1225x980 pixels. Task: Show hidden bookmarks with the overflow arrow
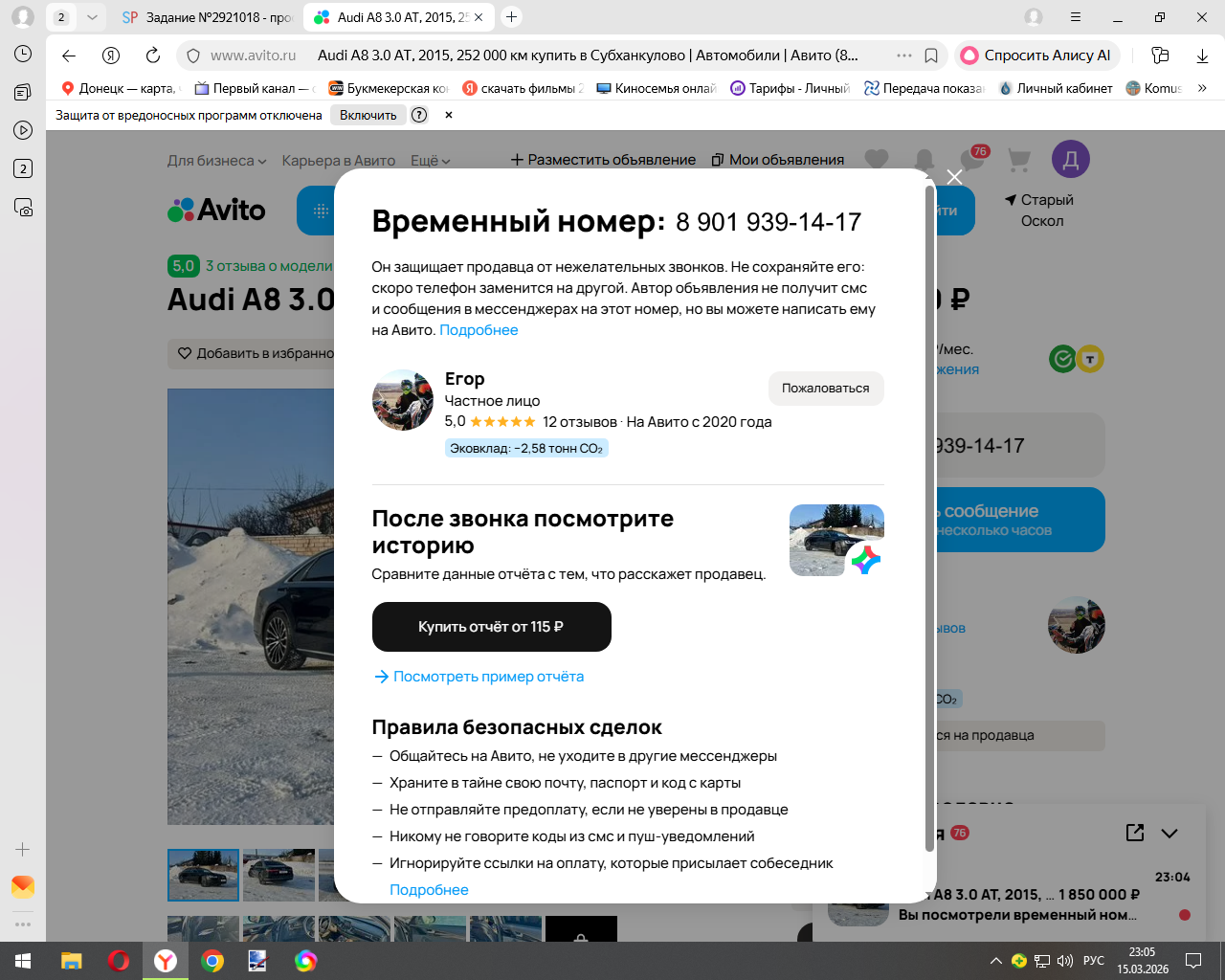1202,88
